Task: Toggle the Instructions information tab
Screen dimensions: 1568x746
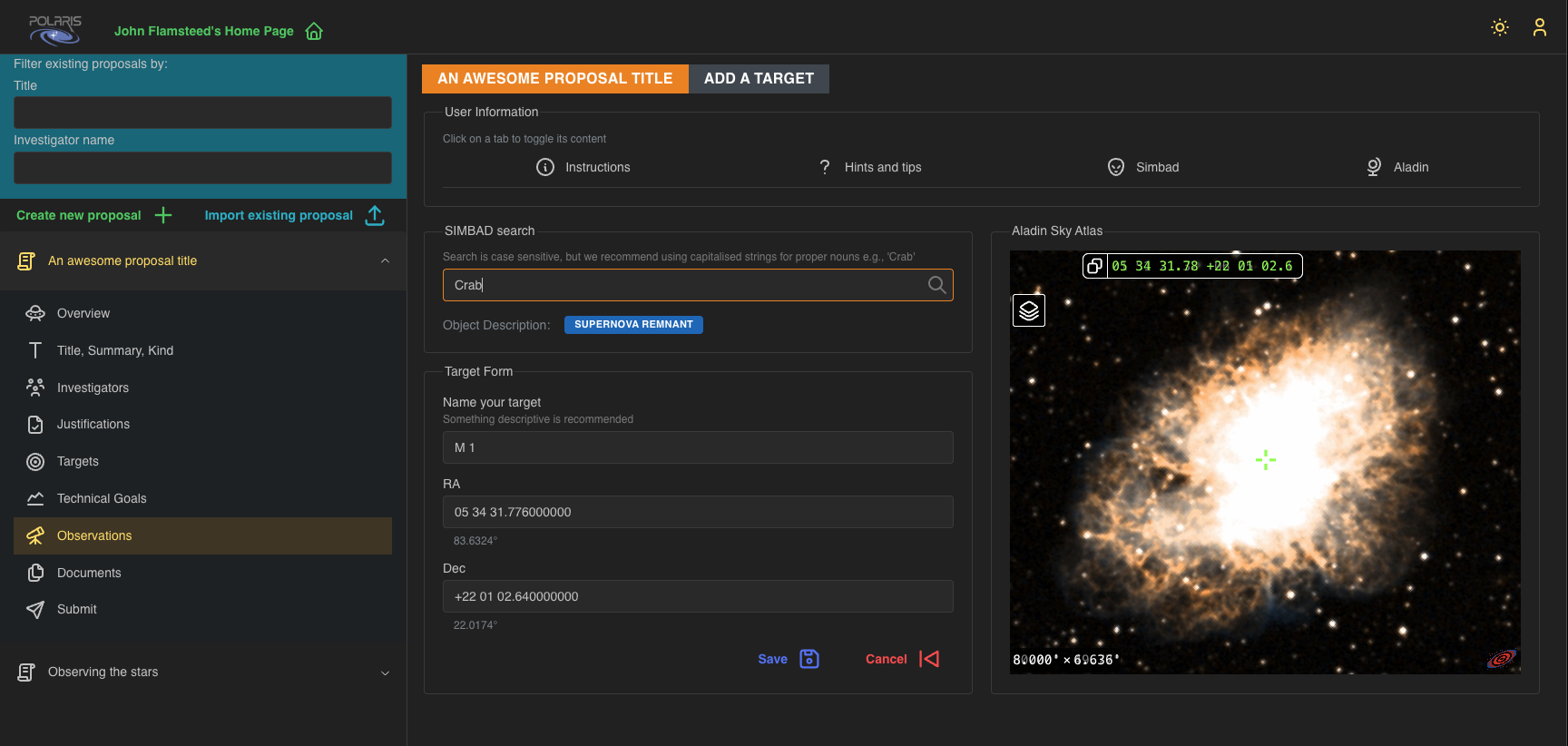Action: pos(583,167)
